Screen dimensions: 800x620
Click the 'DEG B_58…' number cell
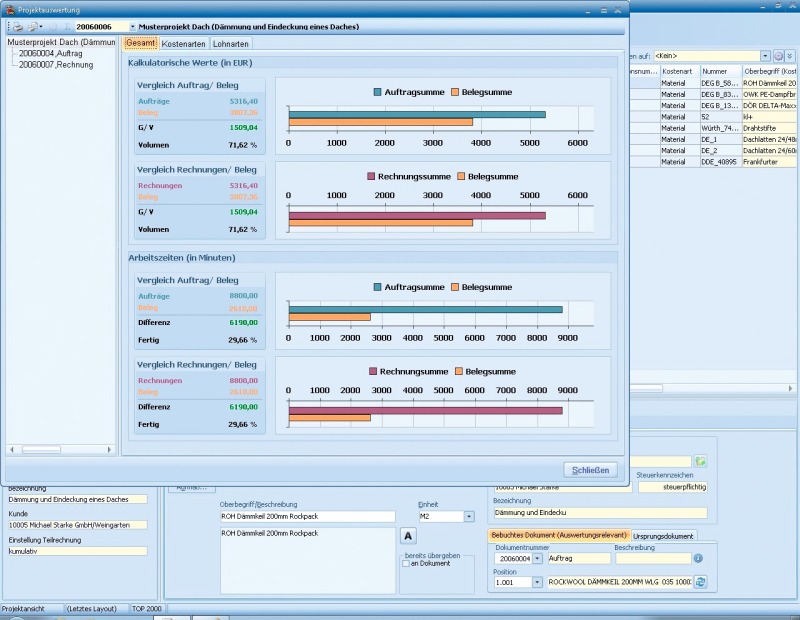[x=720, y=83]
